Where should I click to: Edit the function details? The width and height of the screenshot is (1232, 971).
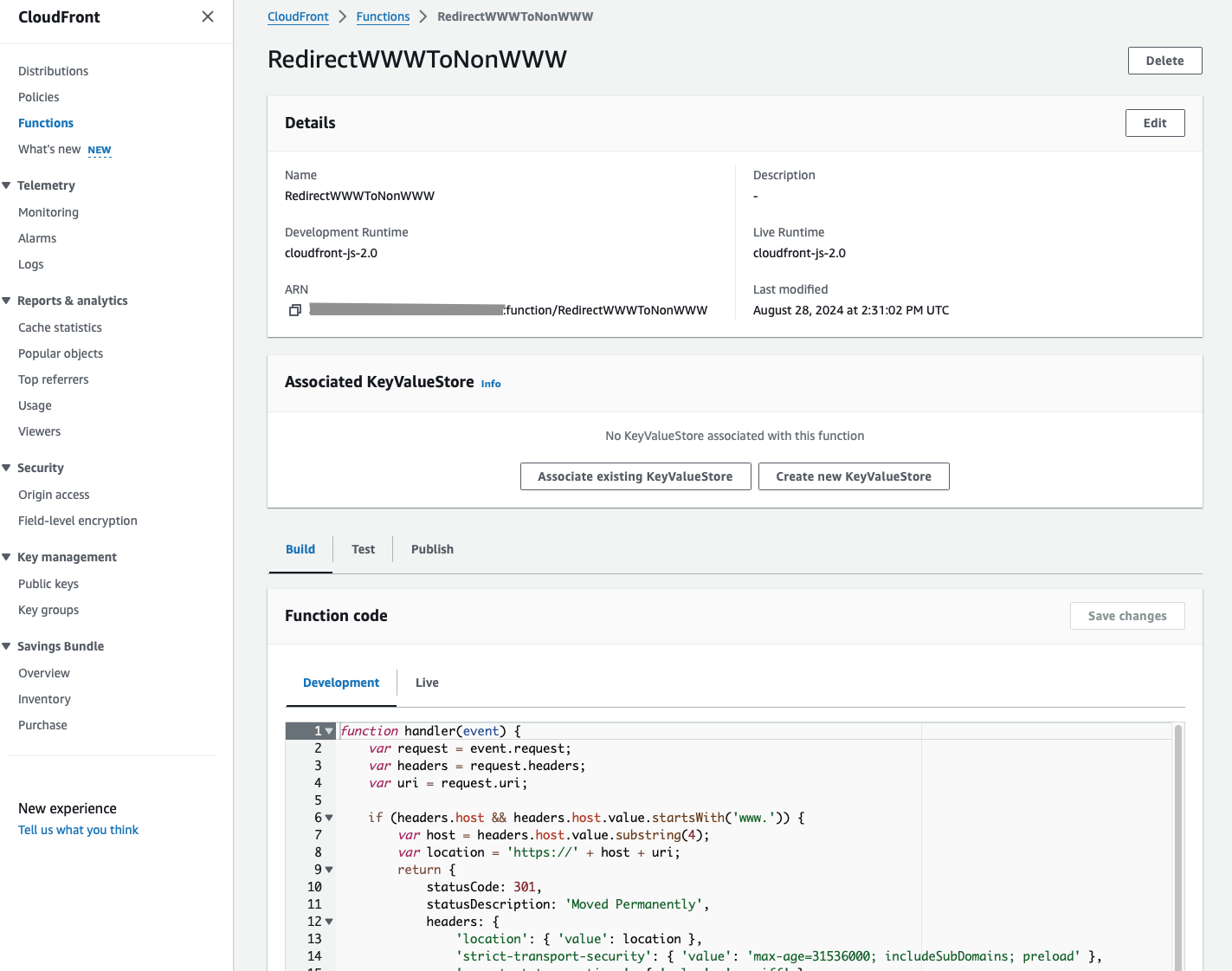click(x=1155, y=123)
